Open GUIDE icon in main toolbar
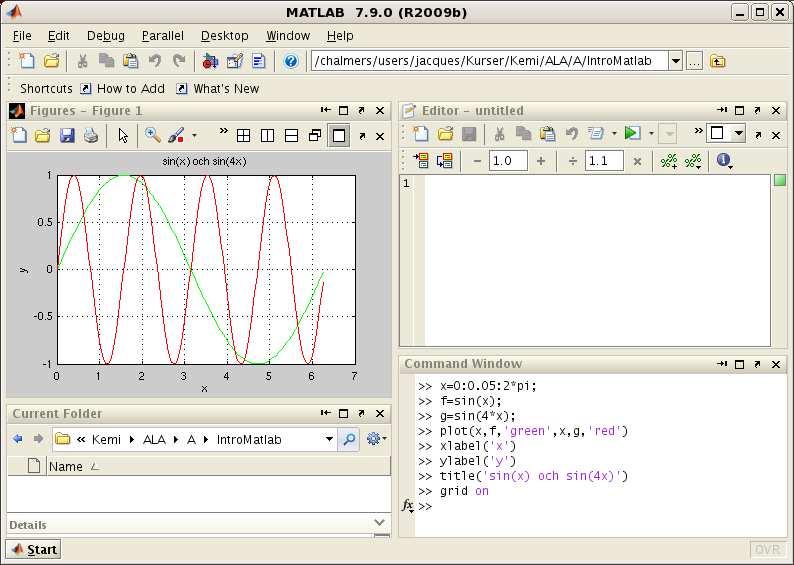The width and height of the screenshot is (794, 565). point(234,61)
